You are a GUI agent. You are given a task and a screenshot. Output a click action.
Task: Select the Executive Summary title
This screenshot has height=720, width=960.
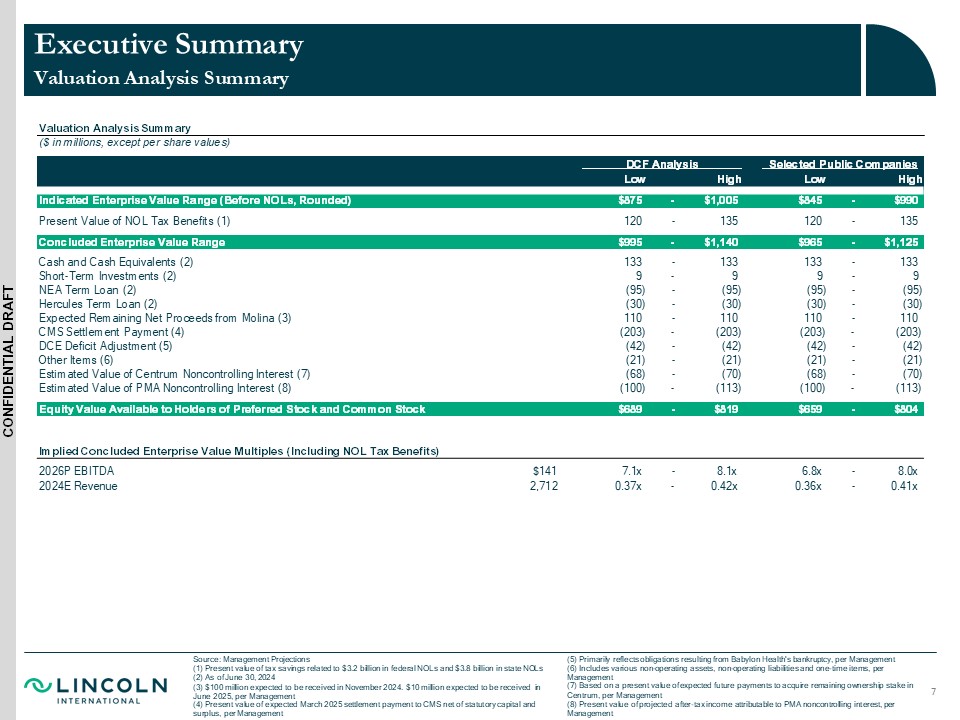click(x=168, y=45)
